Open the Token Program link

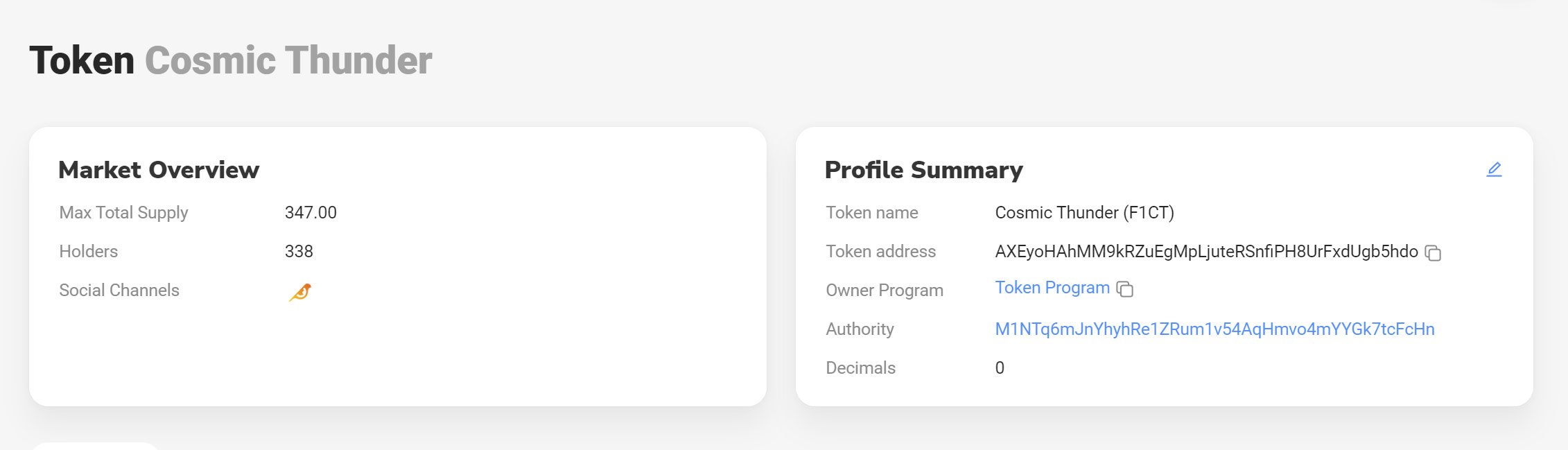pyautogui.click(x=1052, y=288)
